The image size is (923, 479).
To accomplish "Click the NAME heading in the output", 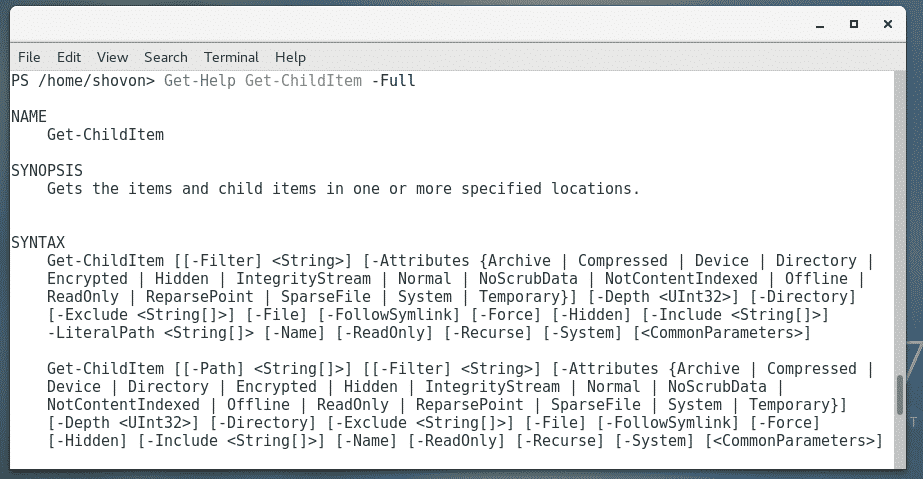I will 29,116.
